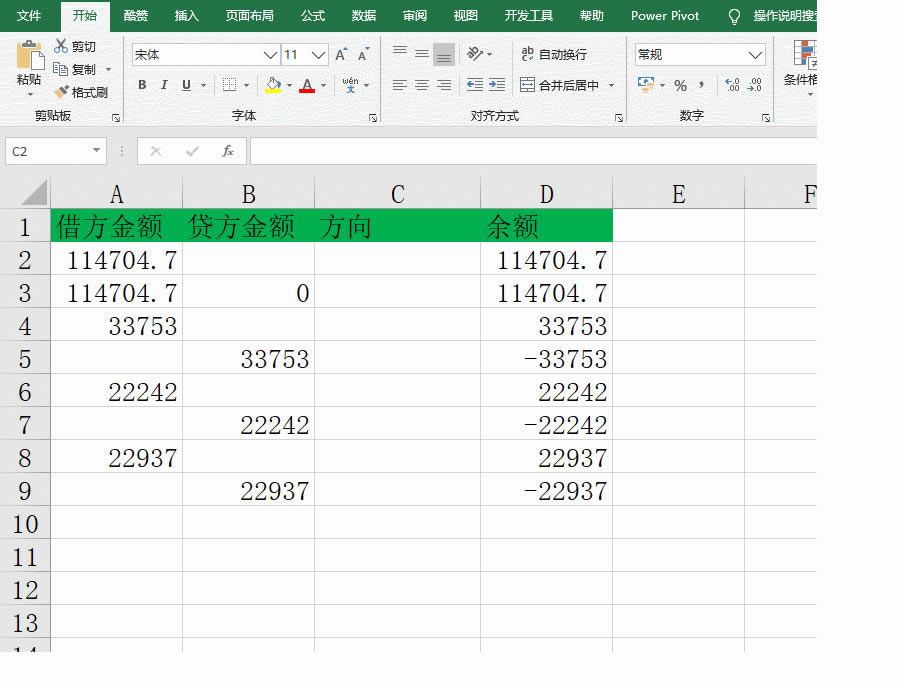Click the phonetic guide wén icon
The height and width of the screenshot is (682, 903).
(x=350, y=85)
